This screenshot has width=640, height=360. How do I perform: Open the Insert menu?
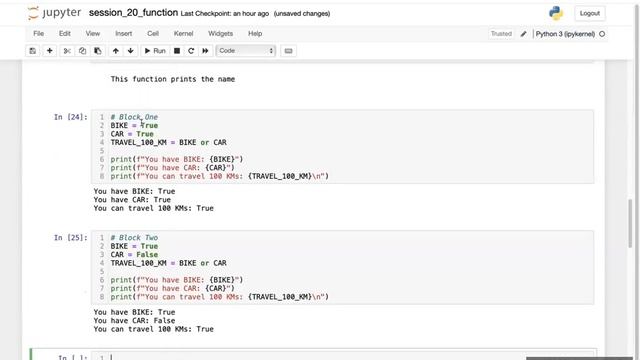pos(123,33)
